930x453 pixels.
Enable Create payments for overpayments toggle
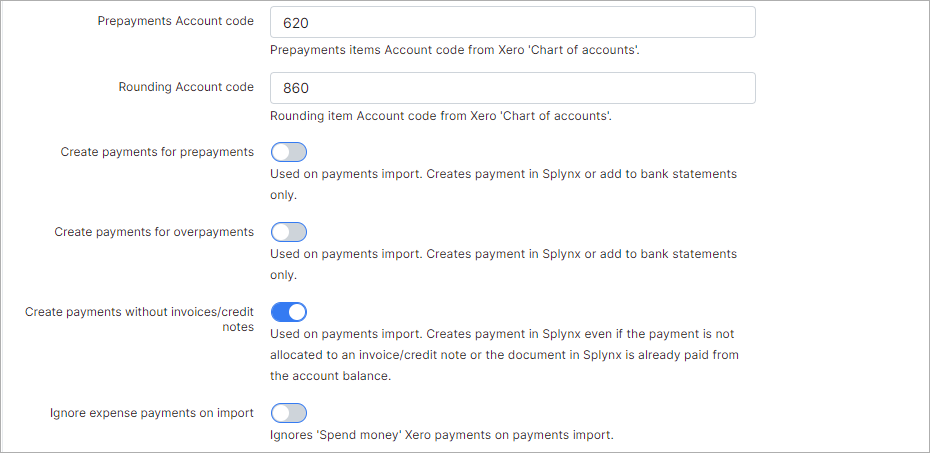288,232
